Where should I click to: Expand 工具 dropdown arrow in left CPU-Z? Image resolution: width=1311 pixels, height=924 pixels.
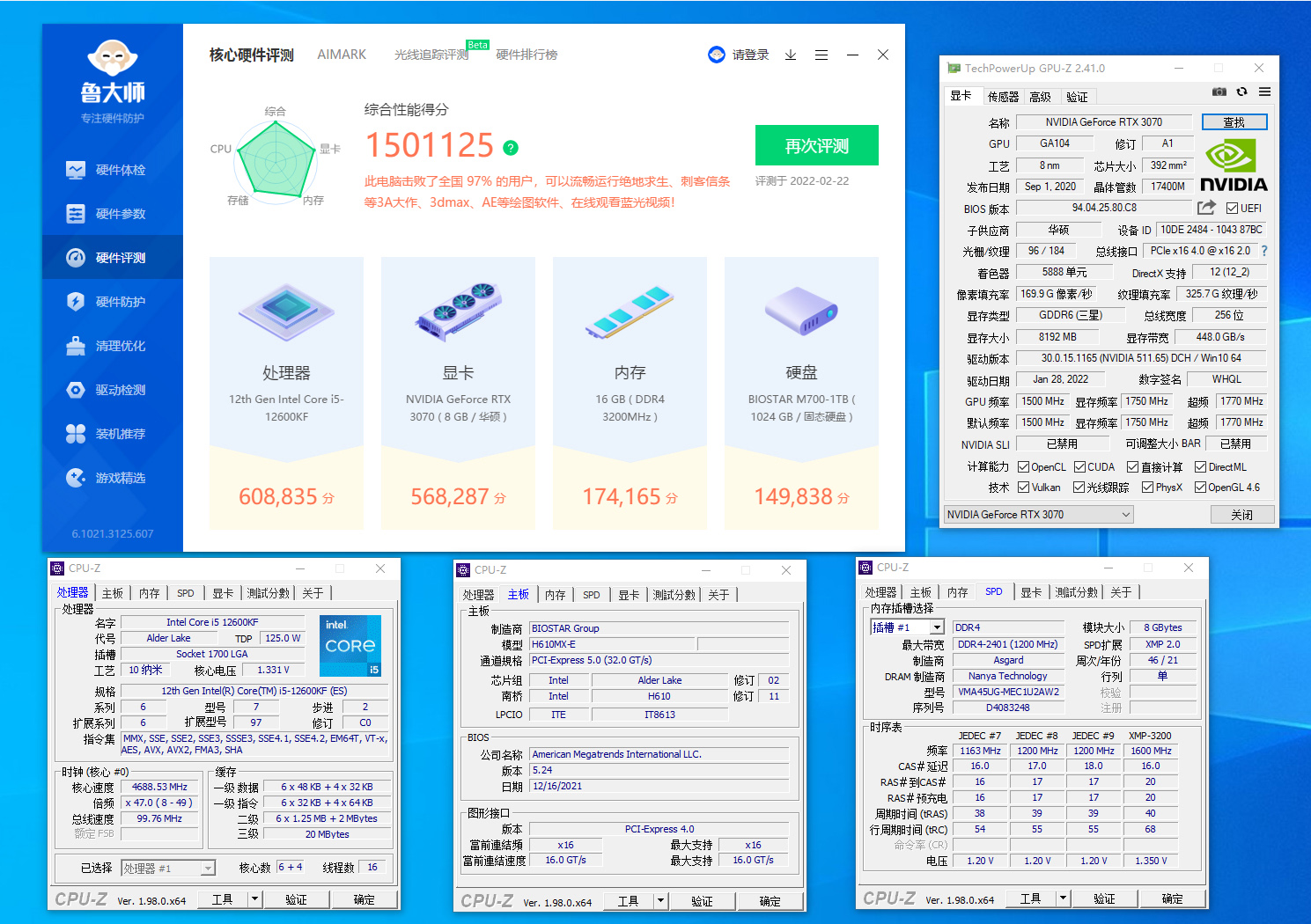tap(255, 898)
